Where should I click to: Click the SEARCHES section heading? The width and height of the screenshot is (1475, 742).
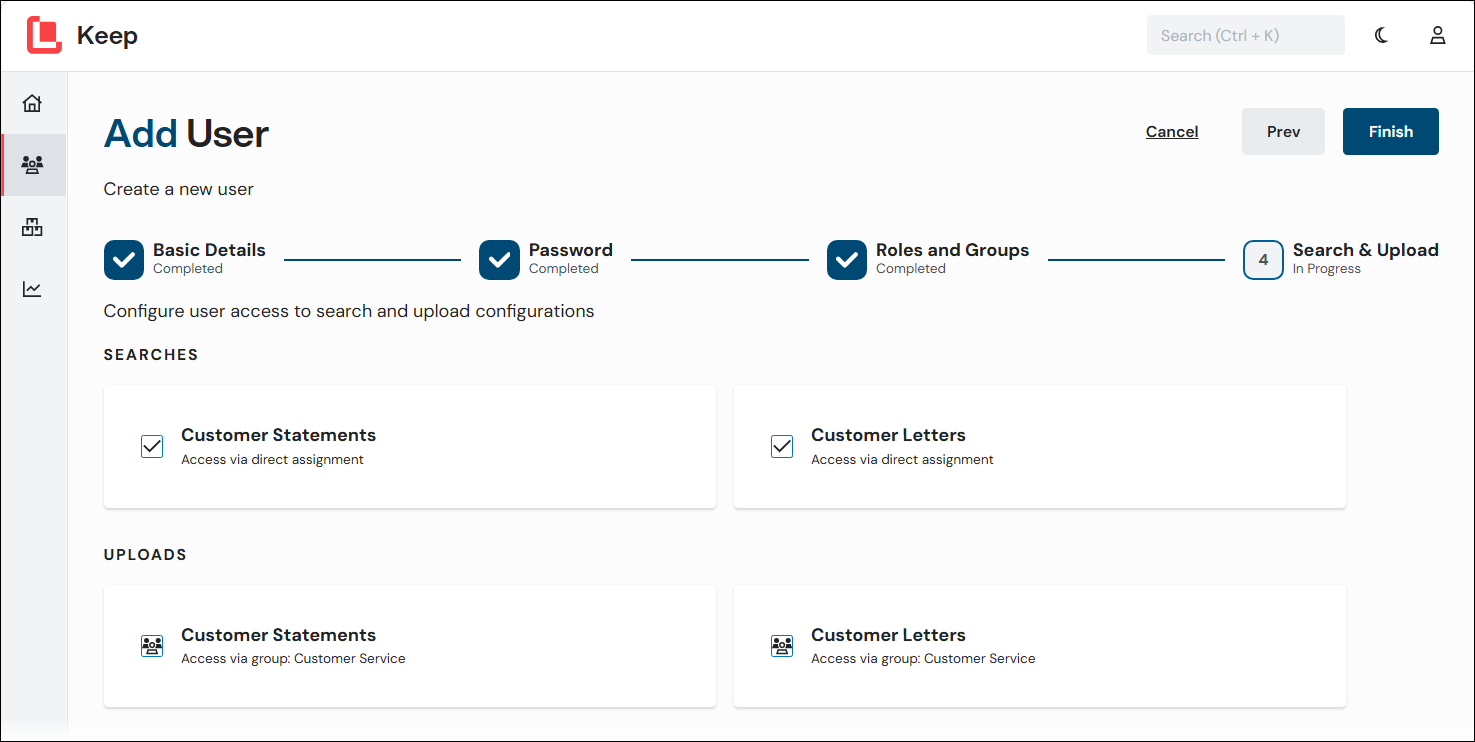click(151, 355)
